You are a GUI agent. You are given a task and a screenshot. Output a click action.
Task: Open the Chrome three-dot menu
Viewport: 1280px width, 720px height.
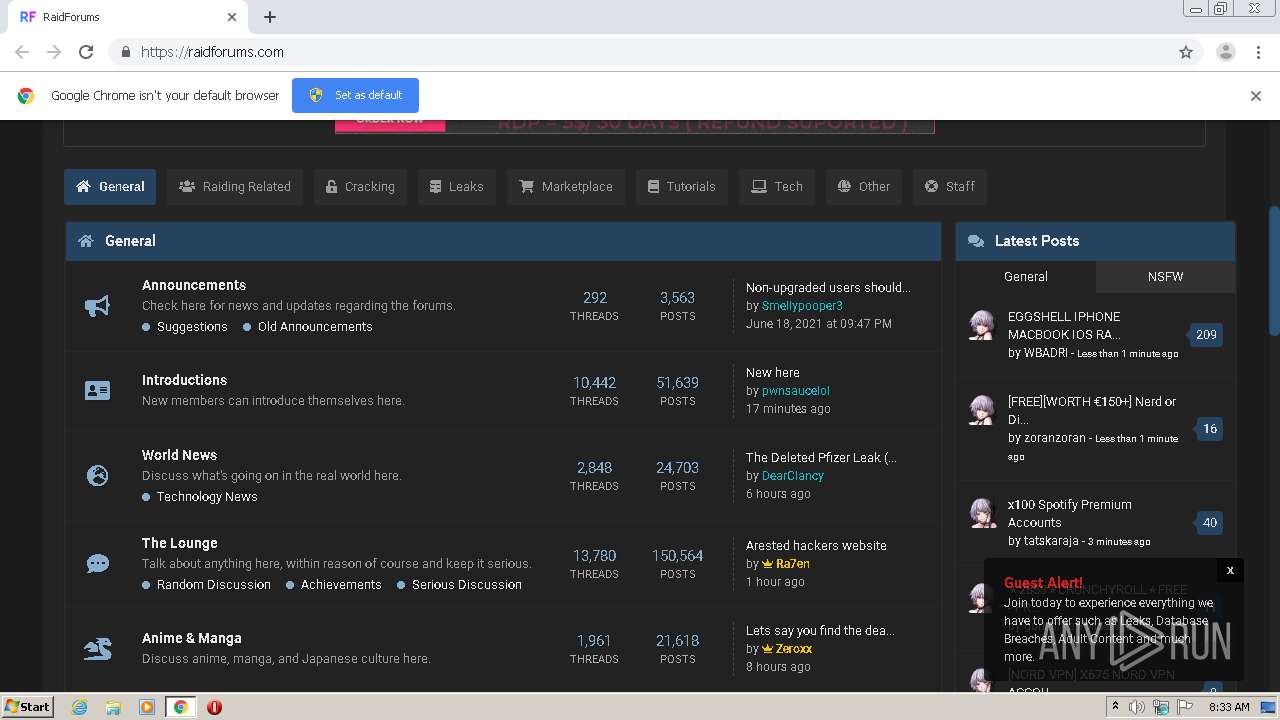(1258, 52)
